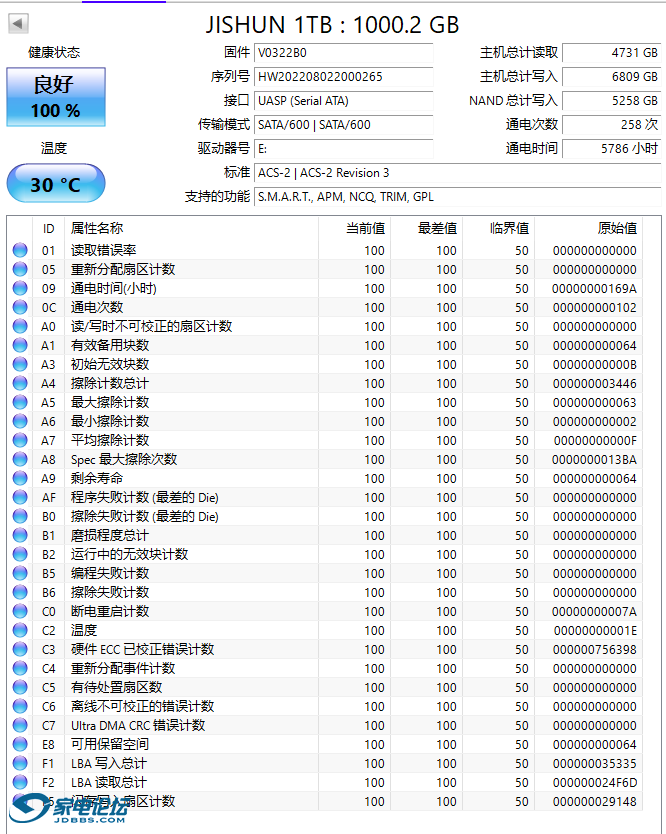Click the status icon for 重新分配扇区计数 row
Viewport: 666px width, 834px height.
pyautogui.click(x=20, y=269)
